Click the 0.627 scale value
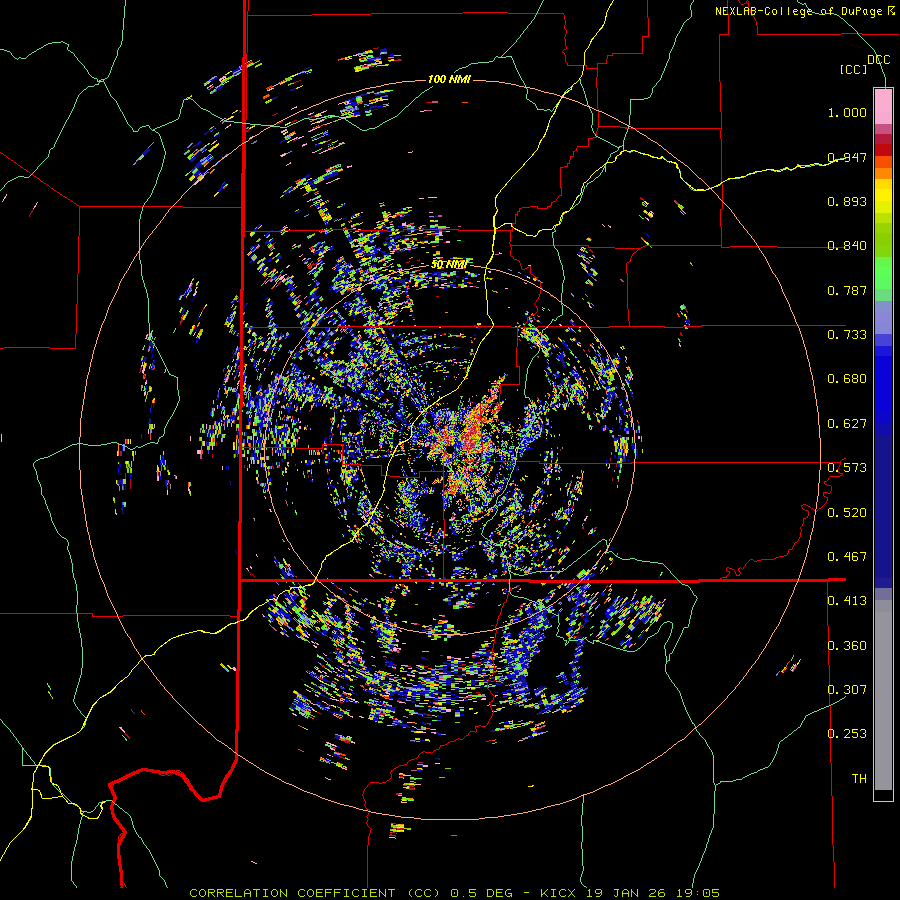 pyautogui.click(x=847, y=424)
